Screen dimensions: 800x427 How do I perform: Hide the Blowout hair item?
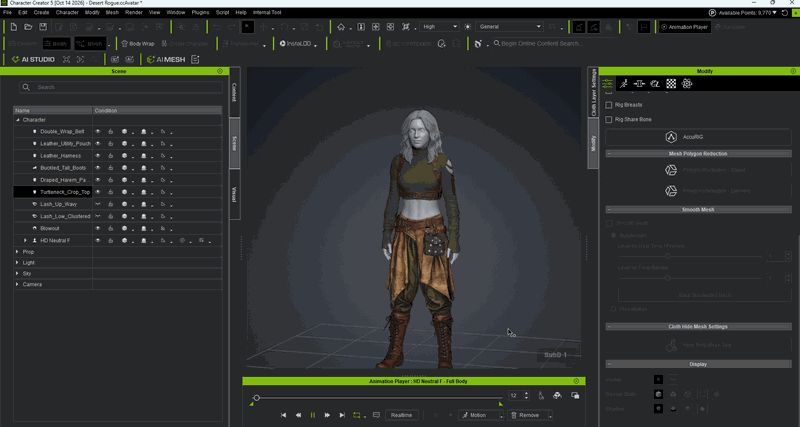[97, 228]
